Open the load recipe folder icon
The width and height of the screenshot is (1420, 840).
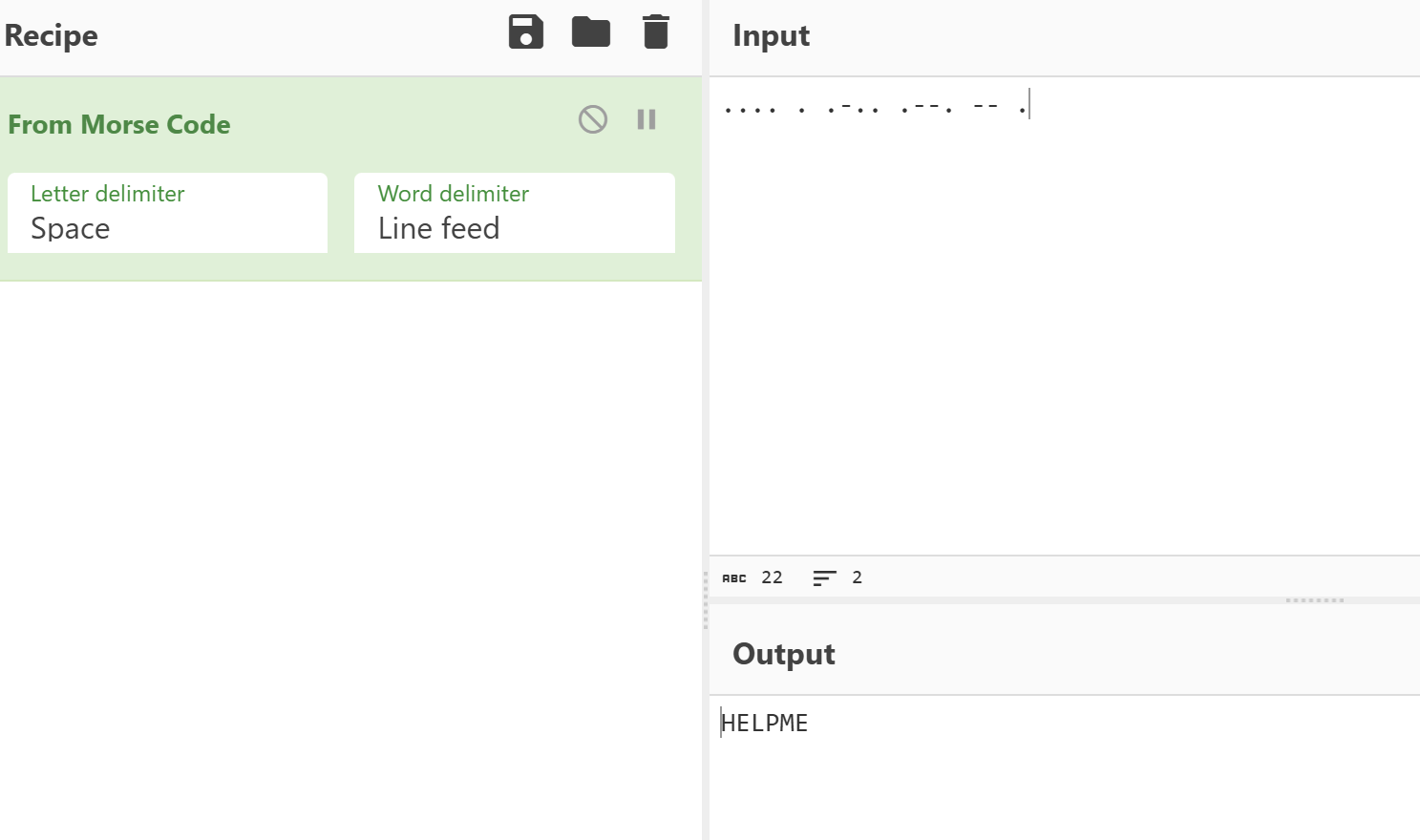(590, 32)
